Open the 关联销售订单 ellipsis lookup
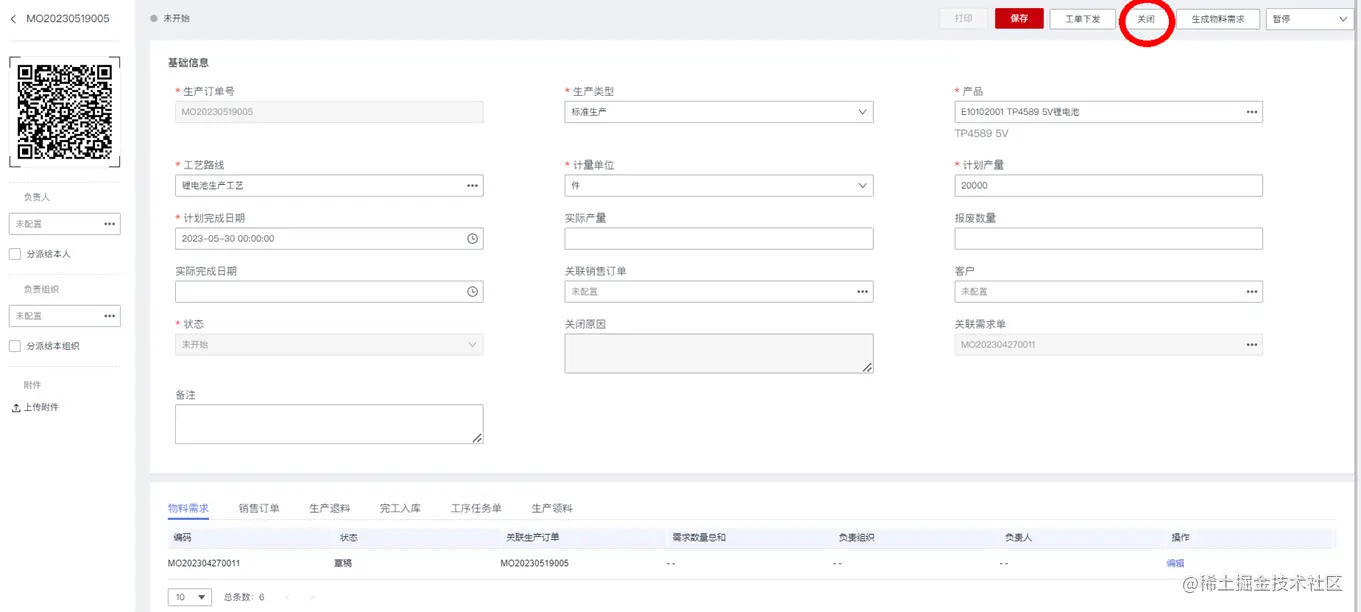The image size is (1361, 612). 862,292
